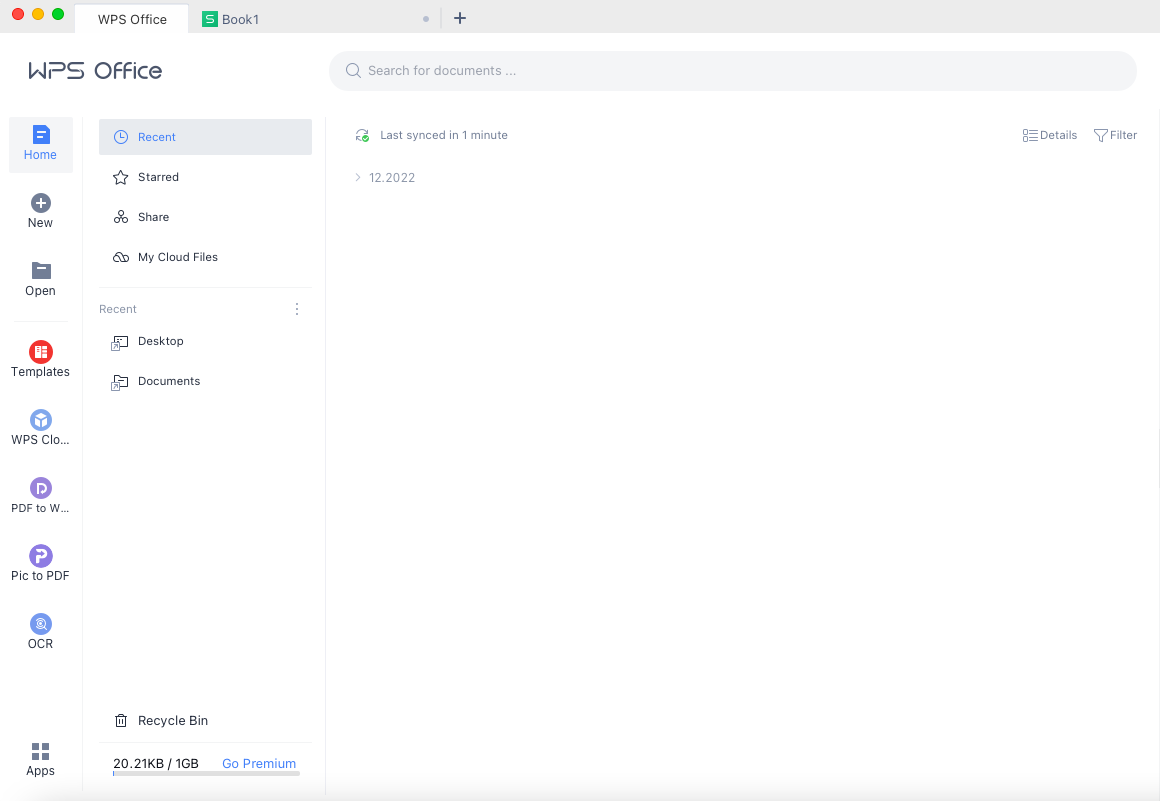Click the Open folder icon
Viewport: 1160px width, 801px height.
pos(41,271)
